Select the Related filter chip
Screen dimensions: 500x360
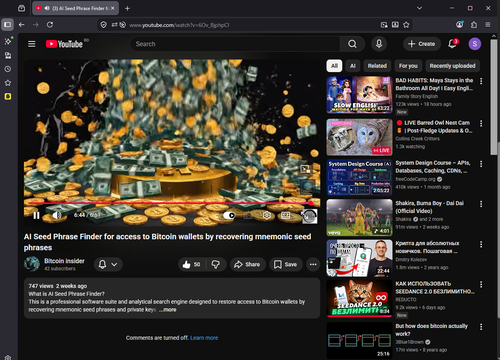(377, 66)
